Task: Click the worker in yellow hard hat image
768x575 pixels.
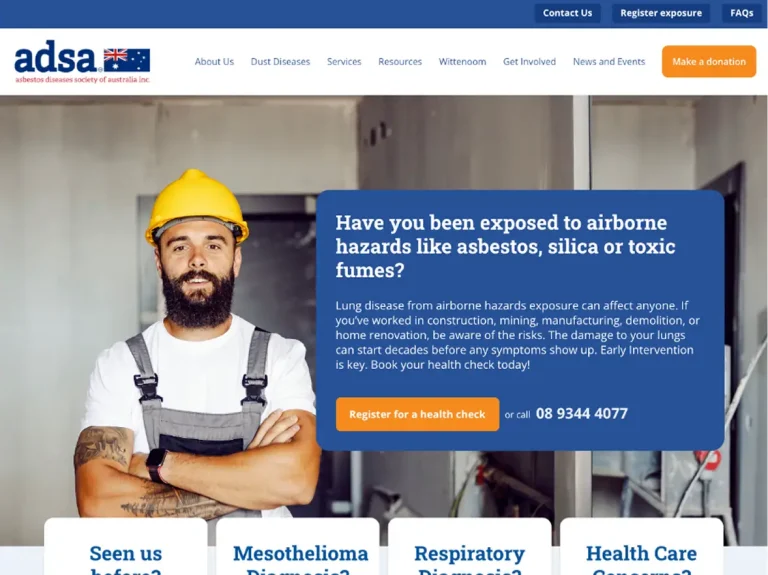Action: (196, 343)
